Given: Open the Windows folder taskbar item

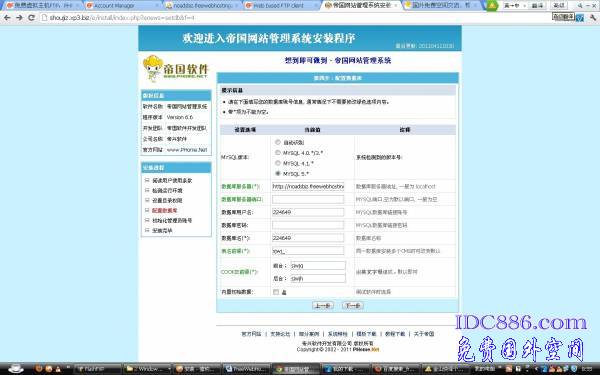Looking at the screenshot, I should point(147,369).
